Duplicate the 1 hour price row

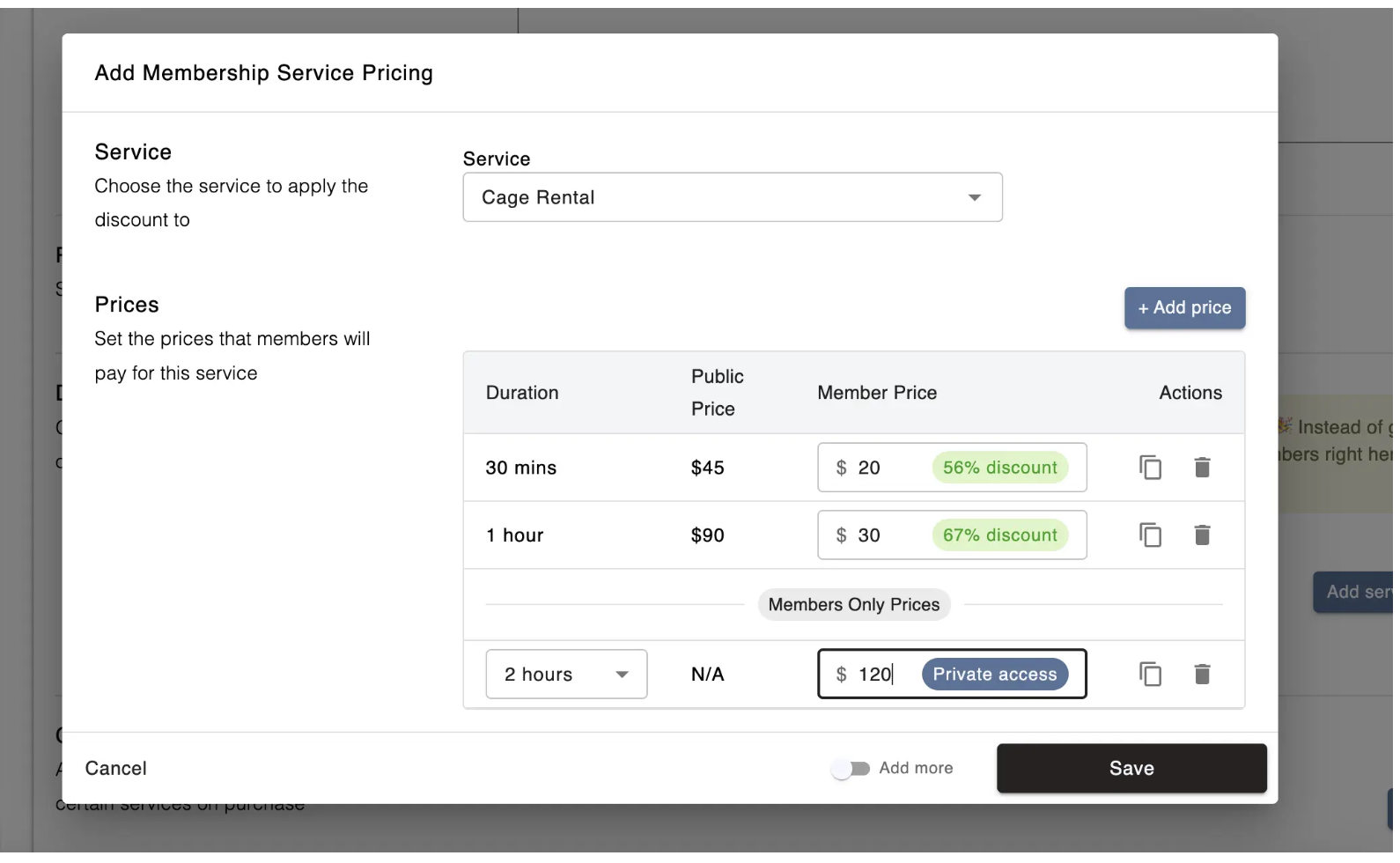point(1150,535)
